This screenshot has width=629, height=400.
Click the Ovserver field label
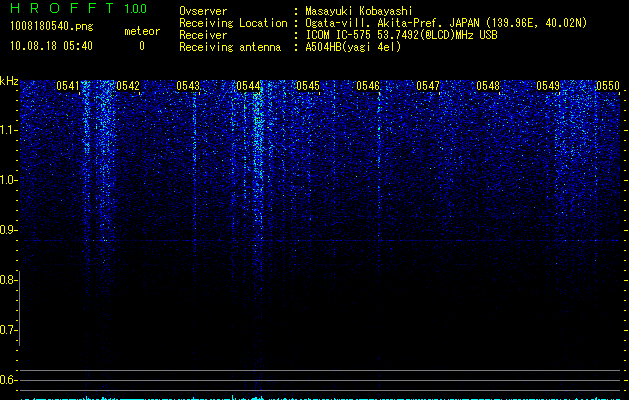click(203, 11)
